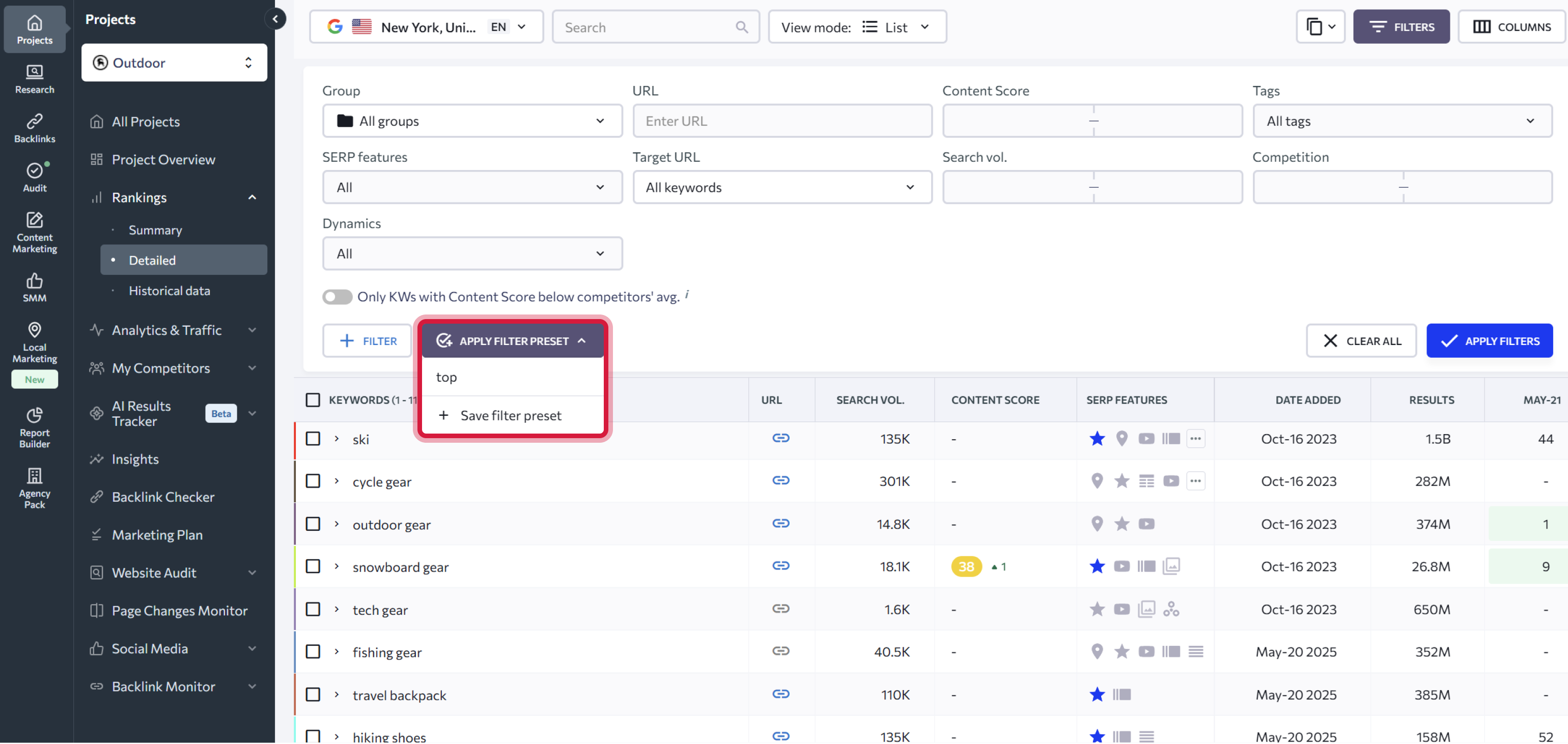Click more SERP features for ski
The height and width of the screenshot is (744, 1568).
(x=1195, y=439)
